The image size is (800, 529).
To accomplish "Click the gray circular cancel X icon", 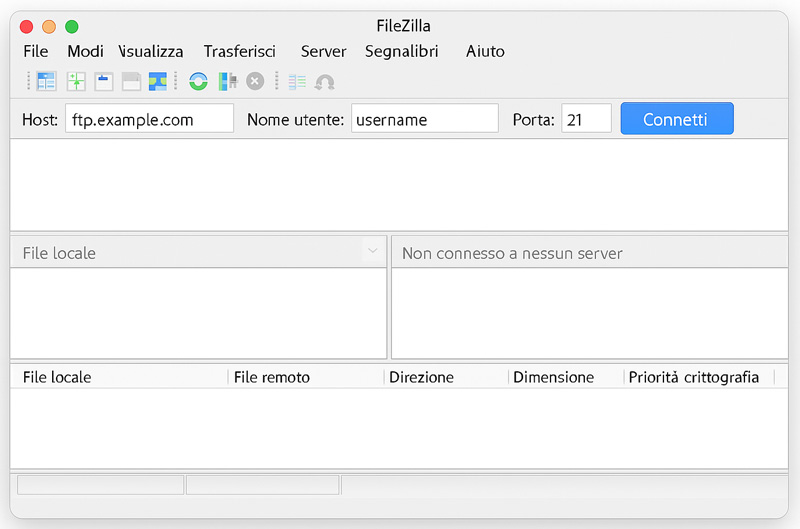I will 255,81.
